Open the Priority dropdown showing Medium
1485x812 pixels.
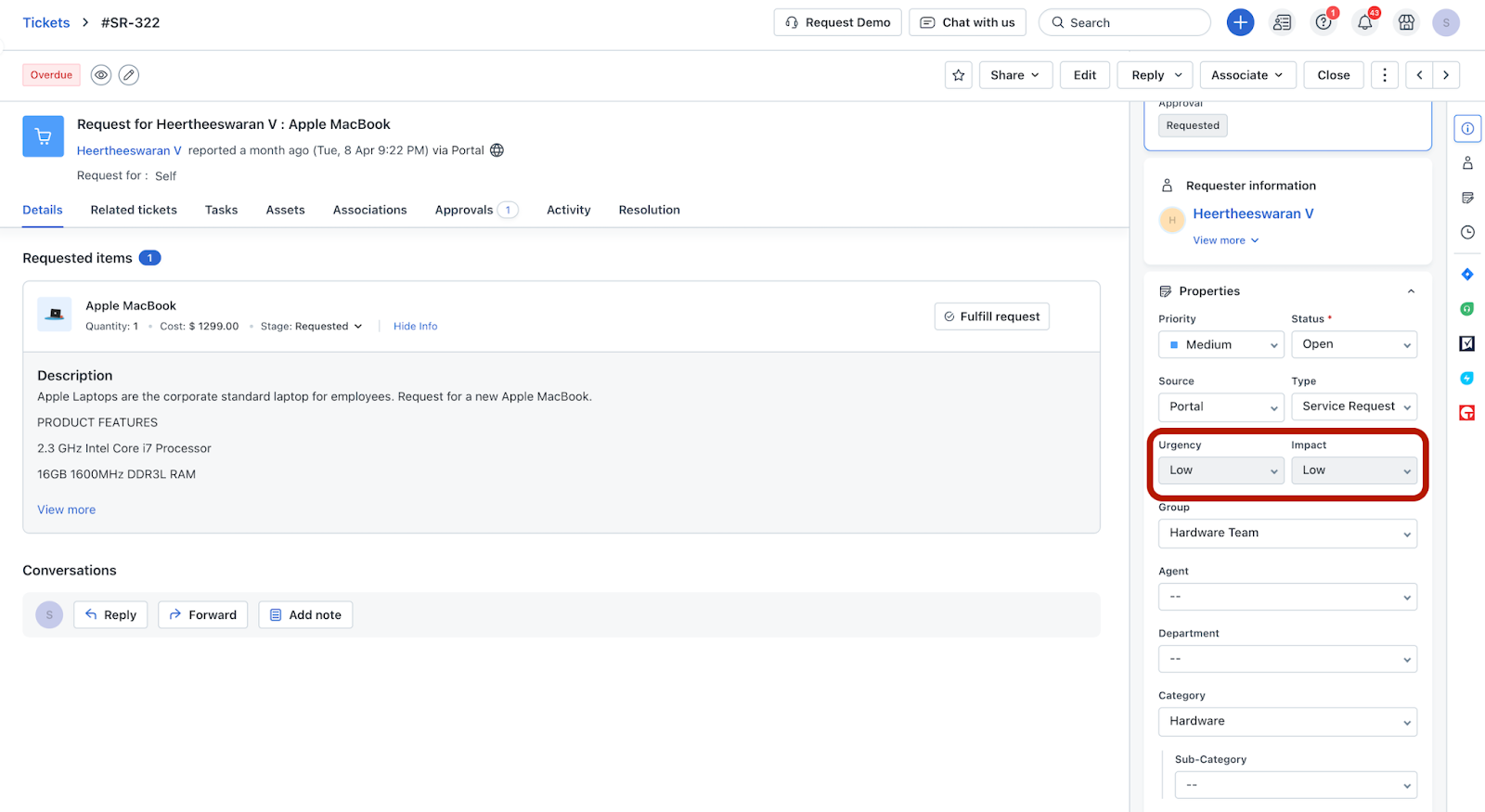[x=1221, y=344]
